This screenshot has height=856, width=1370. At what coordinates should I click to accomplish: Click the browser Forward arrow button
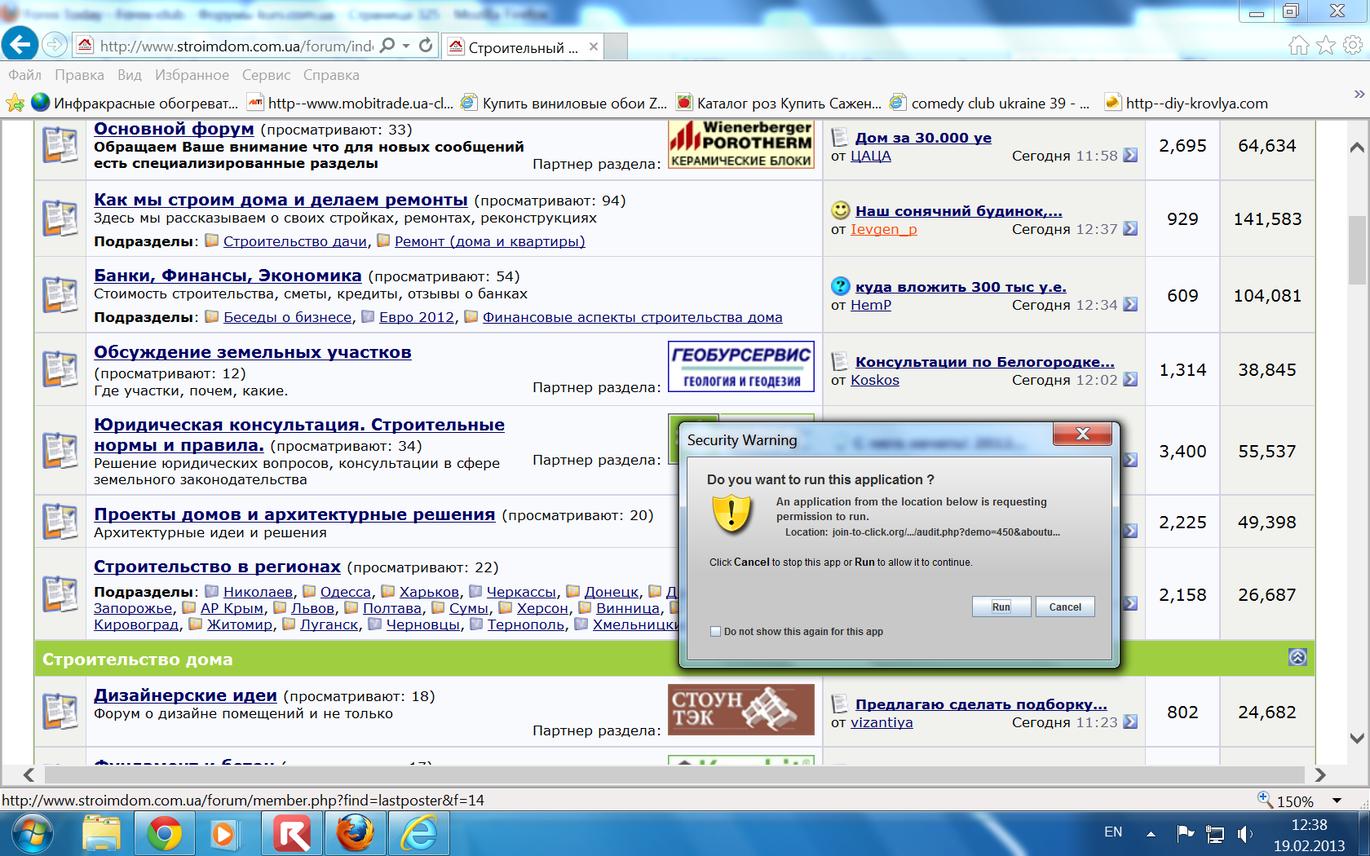[54, 44]
